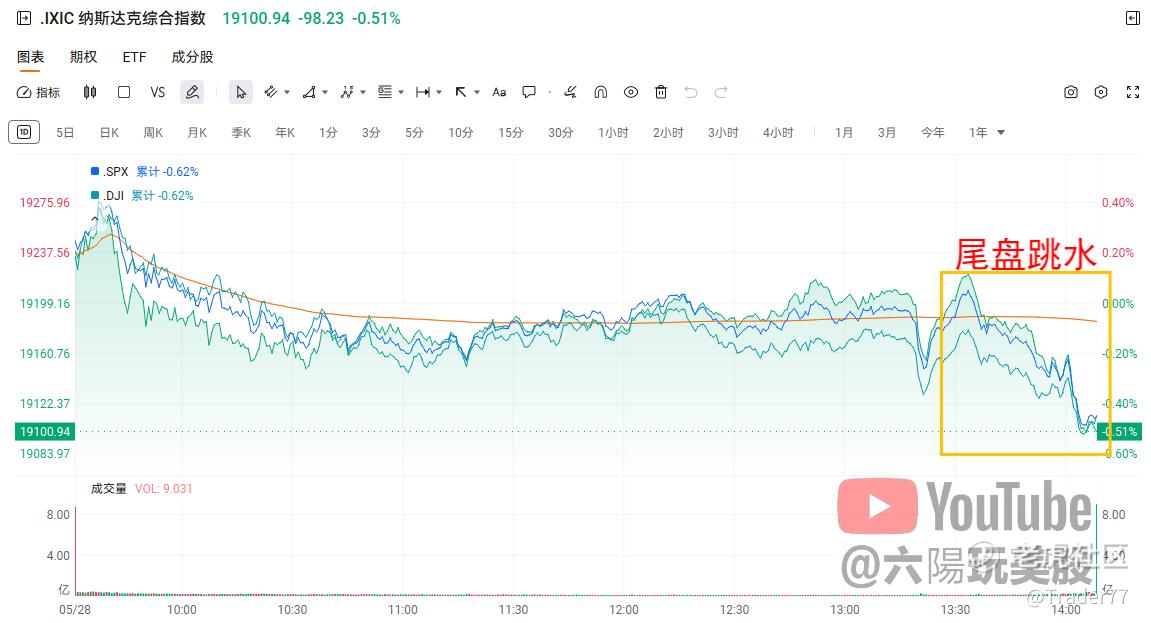Delete drawings with the trash icon
This screenshot has width=1151, height=623.
(x=661, y=92)
